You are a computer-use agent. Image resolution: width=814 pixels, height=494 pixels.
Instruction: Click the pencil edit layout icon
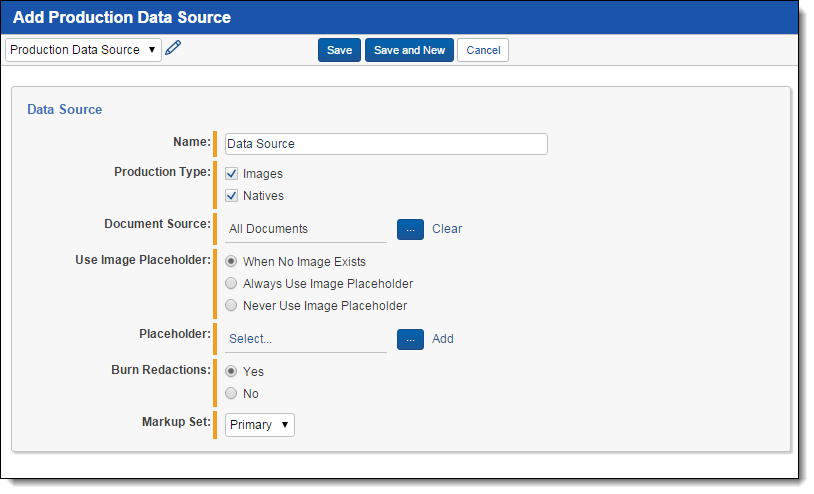point(173,48)
